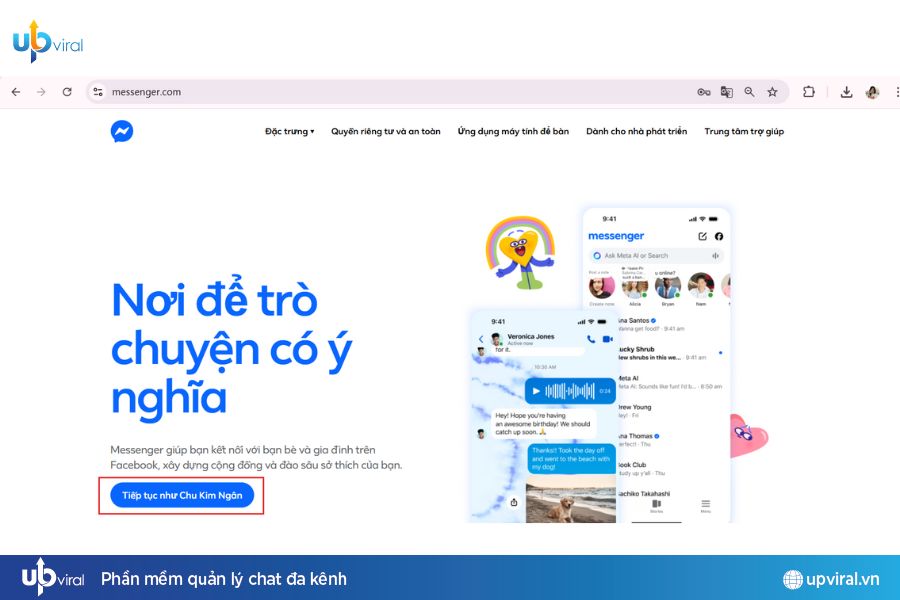This screenshot has height=600, width=900.
Task: Click the Facebook icon in phone mockup header
Action: 719,236
